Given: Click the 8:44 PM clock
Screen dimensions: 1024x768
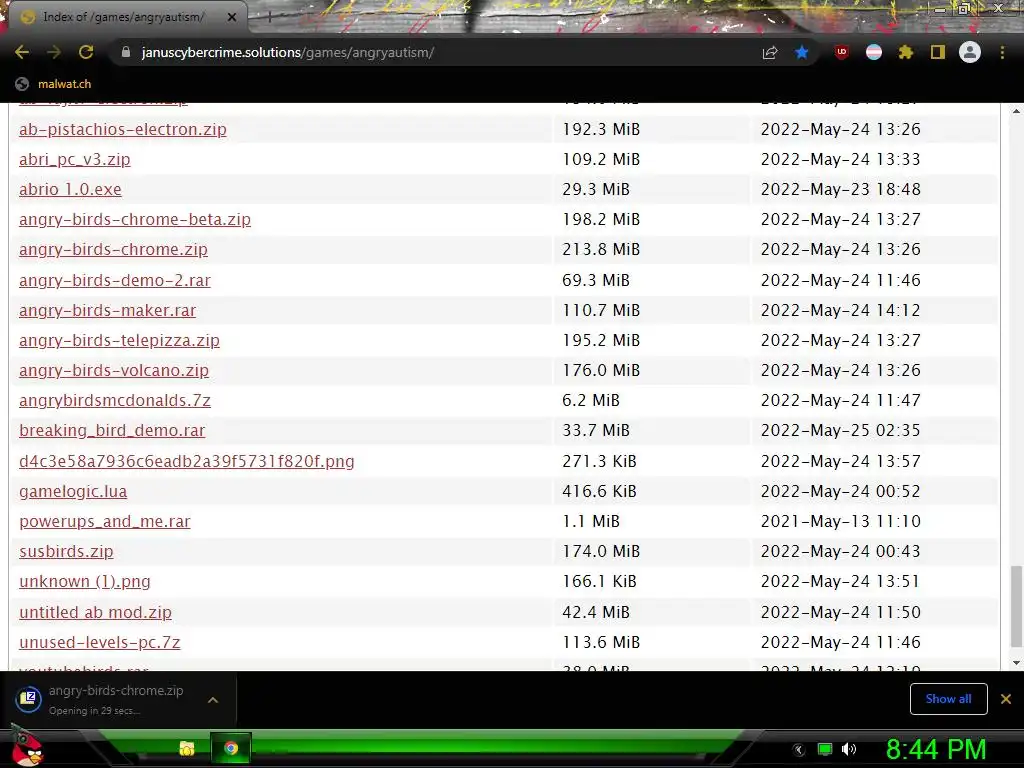Looking at the screenshot, I should [x=935, y=749].
